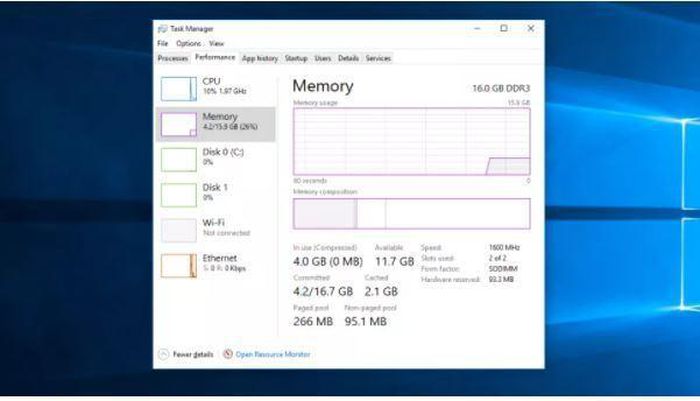Maximize the Task Manager window

click(x=504, y=28)
